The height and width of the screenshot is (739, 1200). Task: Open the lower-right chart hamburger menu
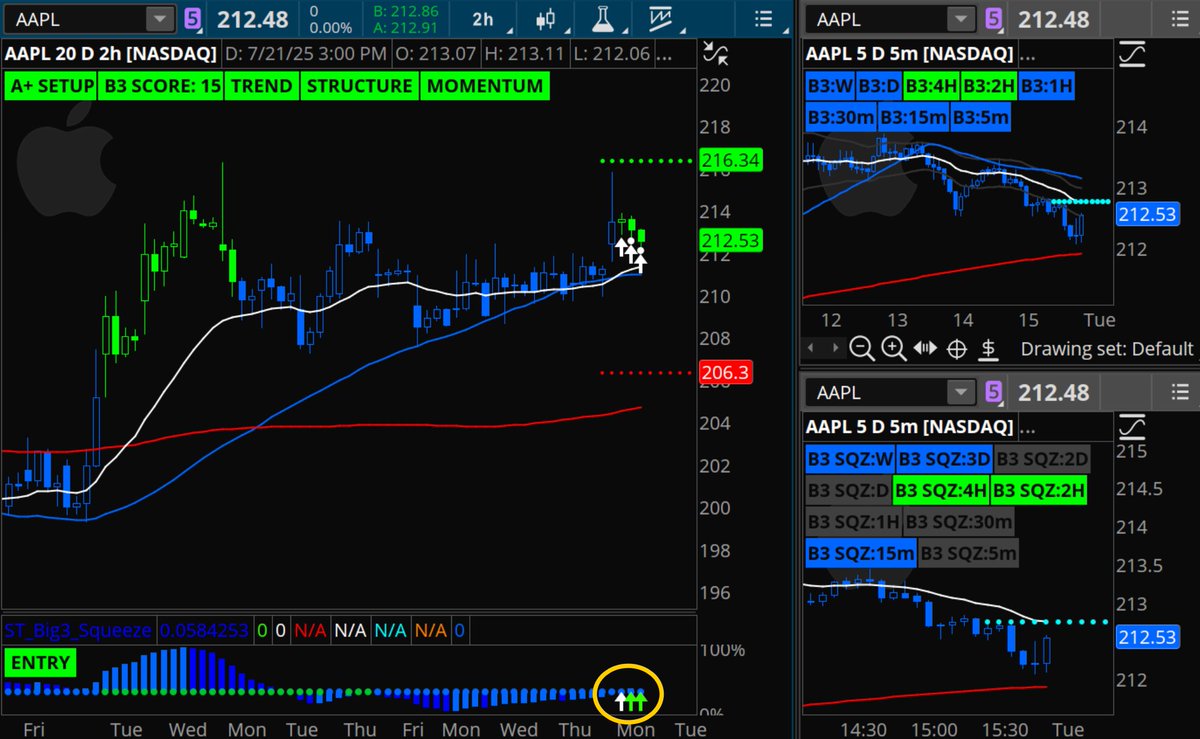click(x=1181, y=392)
